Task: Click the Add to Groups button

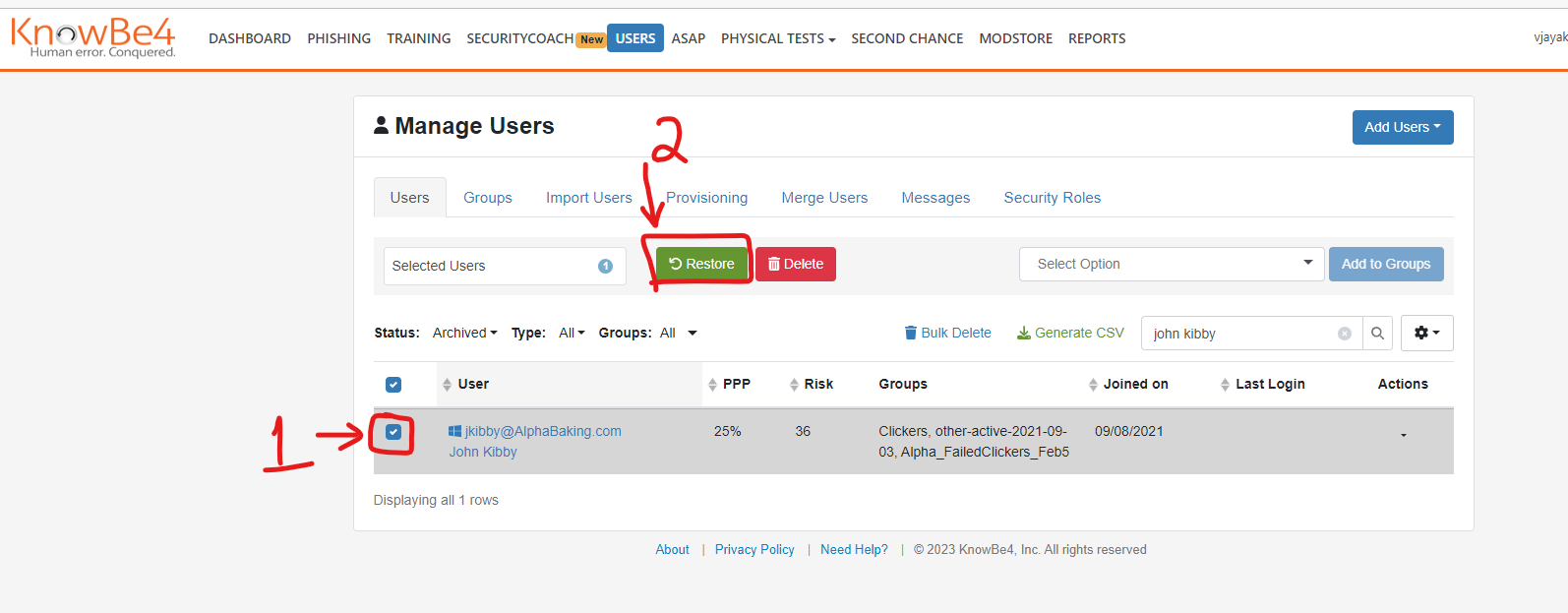Action: point(1386,264)
